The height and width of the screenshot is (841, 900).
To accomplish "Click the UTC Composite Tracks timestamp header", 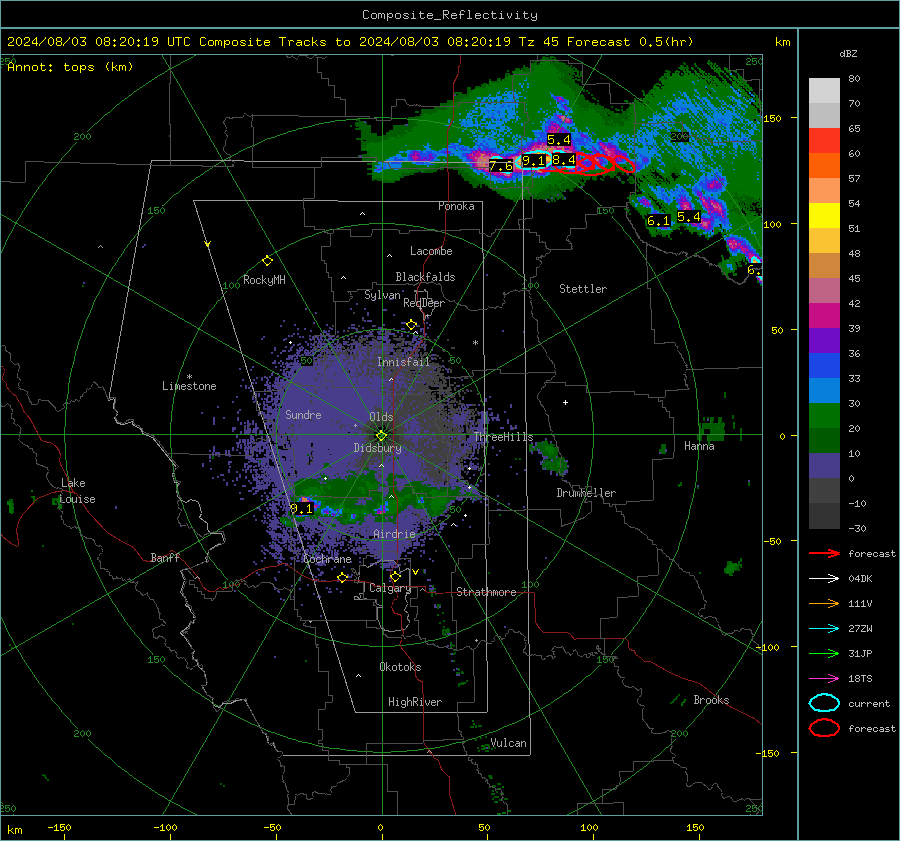I will [x=350, y=42].
